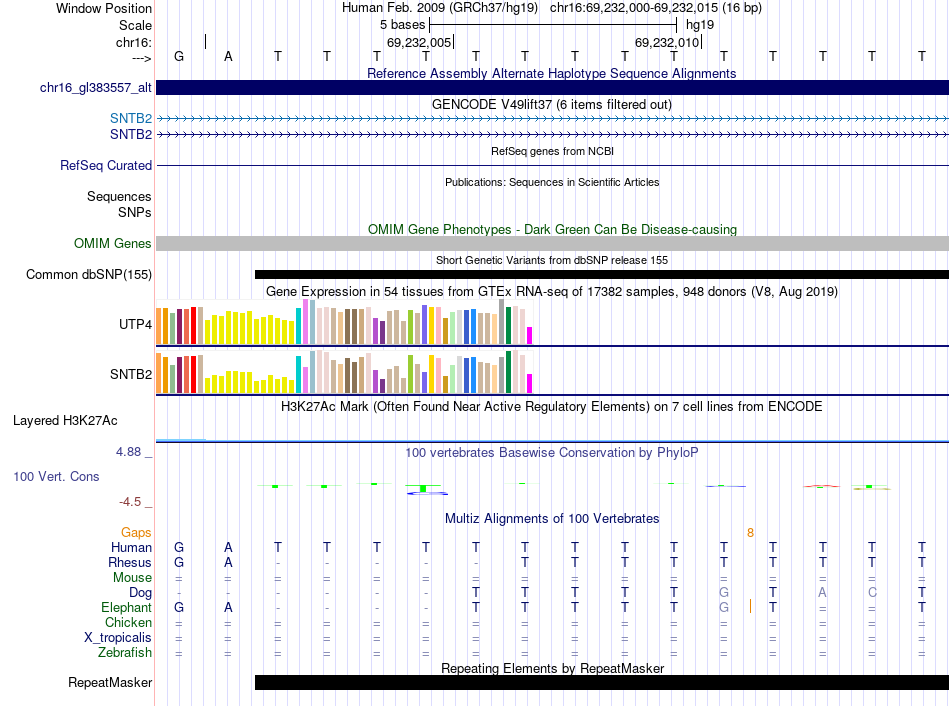This screenshot has height=706, width=950.
Task: Click the RepeatMasker track label
Action: point(110,682)
